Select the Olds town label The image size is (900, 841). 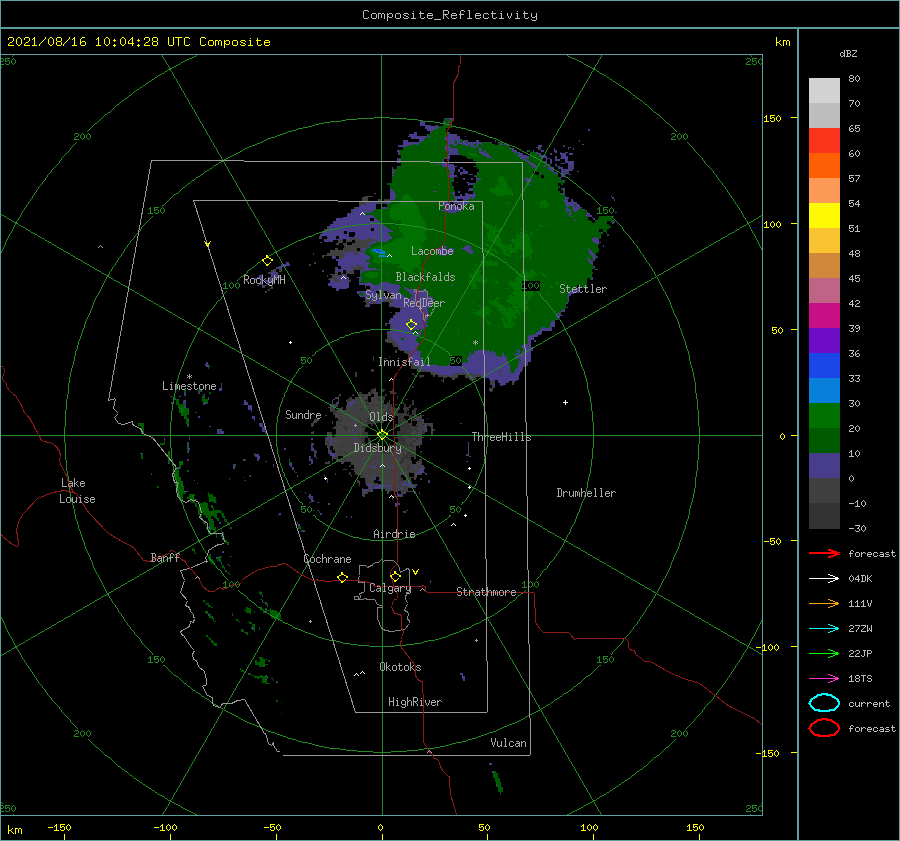[x=381, y=417]
